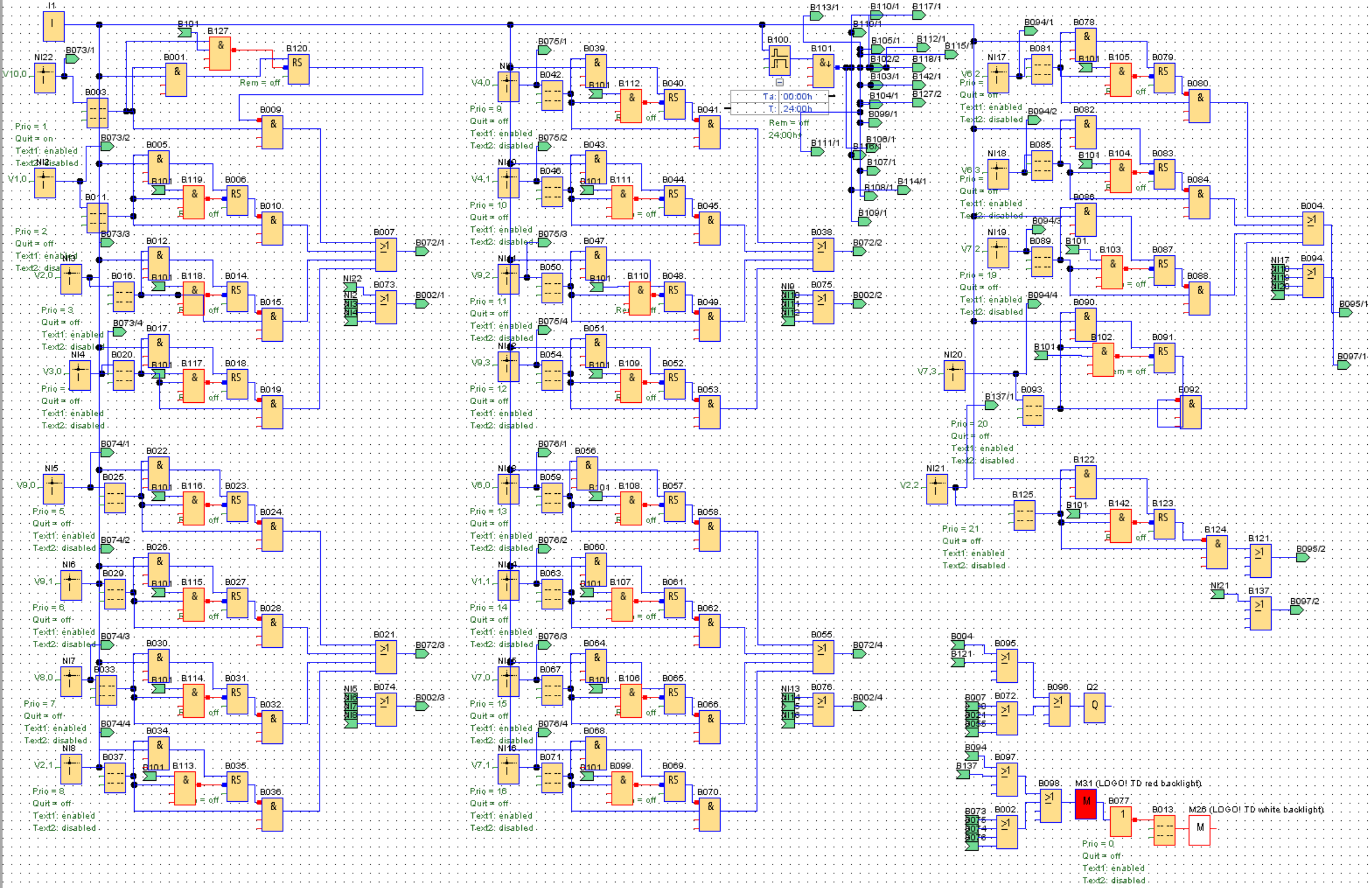
Task: Edit the Ta 00:00h parameter field
Action: pyautogui.click(x=798, y=97)
